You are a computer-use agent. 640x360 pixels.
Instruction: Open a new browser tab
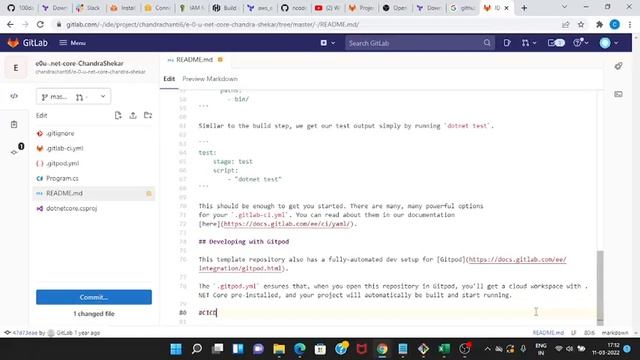tap(524, 8)
